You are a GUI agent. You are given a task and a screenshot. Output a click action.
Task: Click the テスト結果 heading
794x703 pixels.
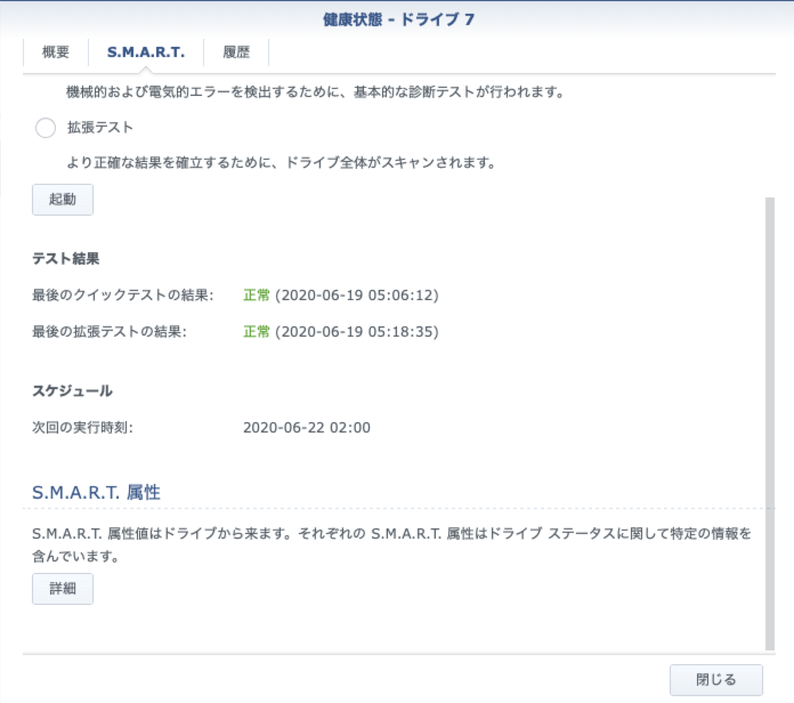point(66,259)
